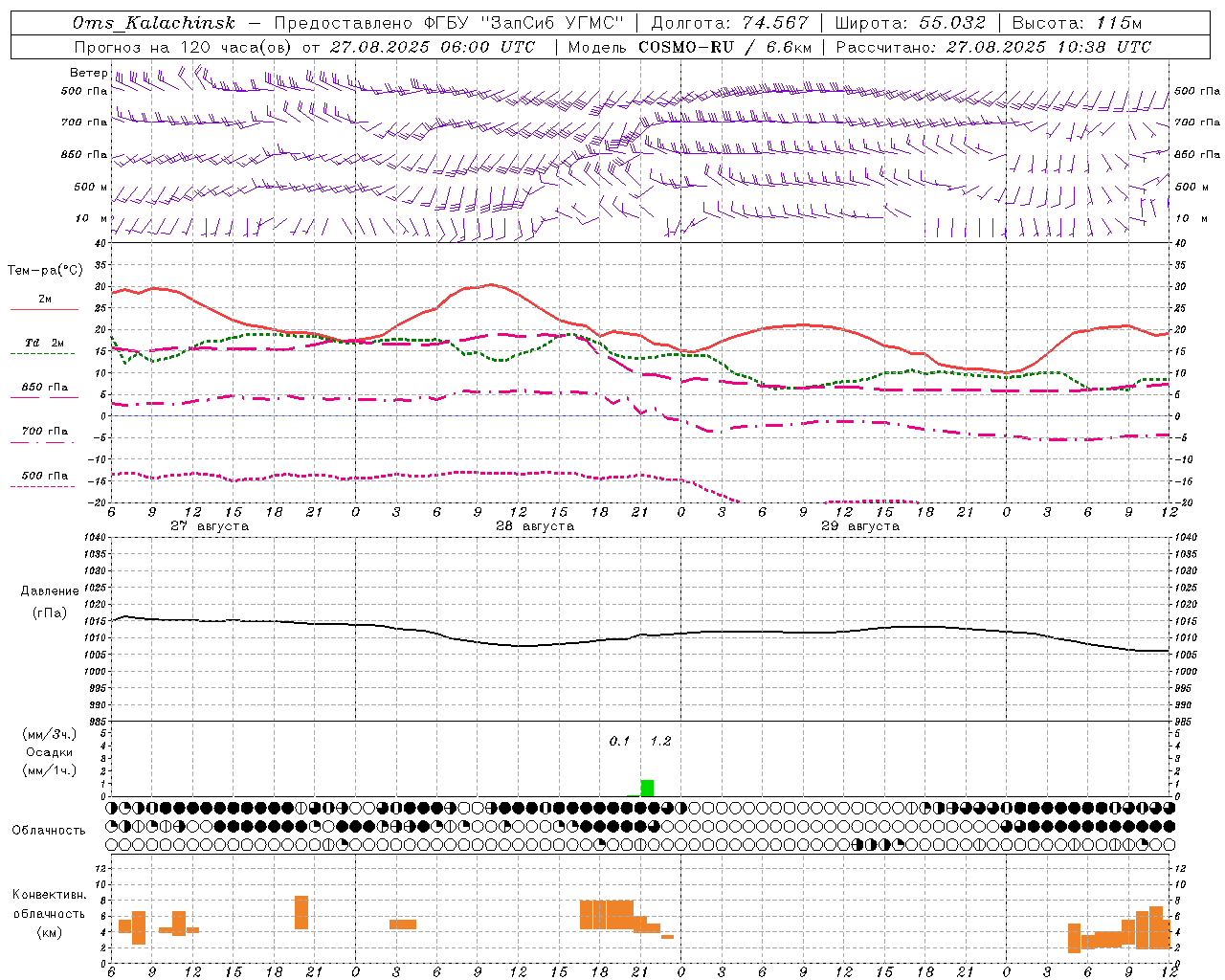The width and height of the screenshot is (1225, 980).
Task: Select the 27 августа date label
Action: (210, 526)
